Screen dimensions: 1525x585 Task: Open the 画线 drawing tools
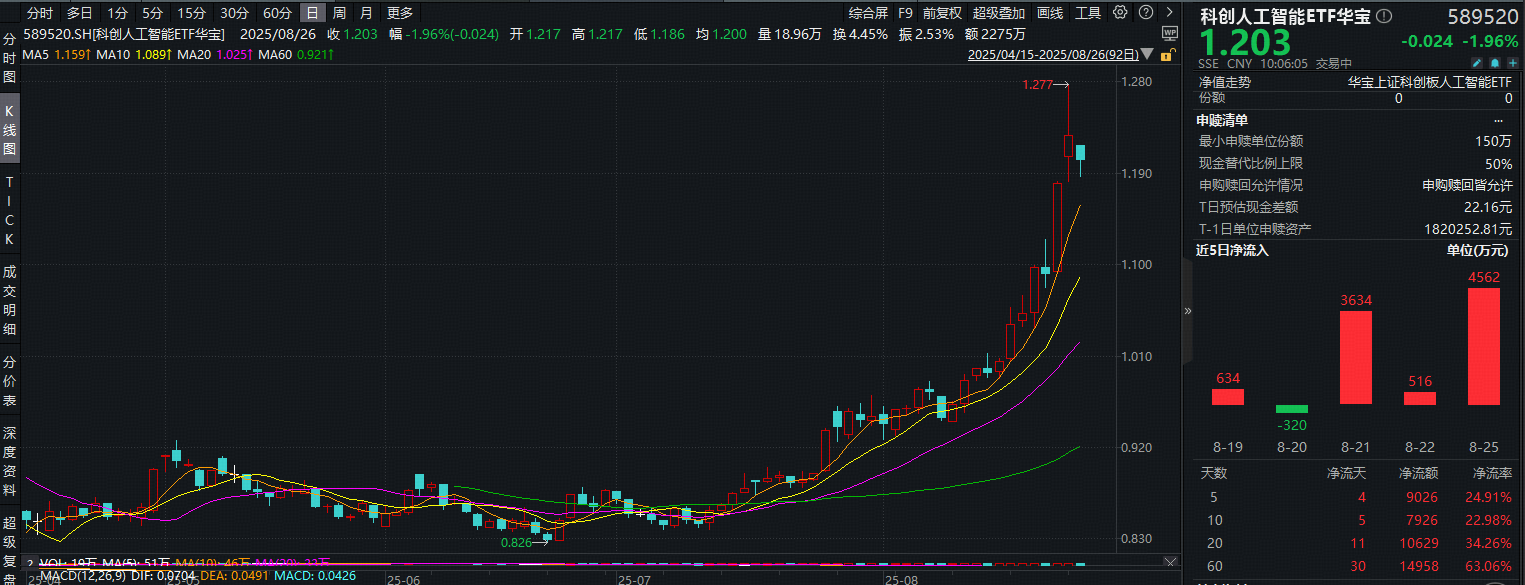tap(1050, 13)
